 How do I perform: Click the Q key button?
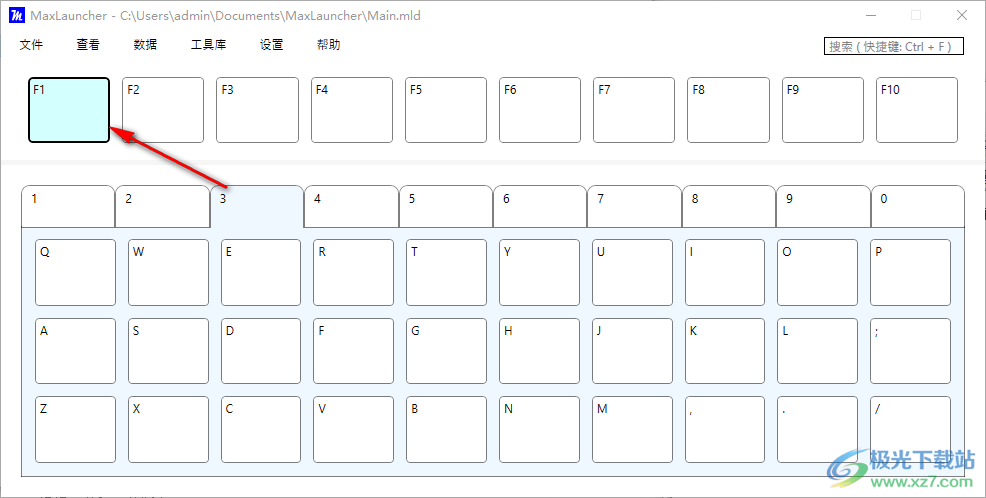tap(75, 272)
